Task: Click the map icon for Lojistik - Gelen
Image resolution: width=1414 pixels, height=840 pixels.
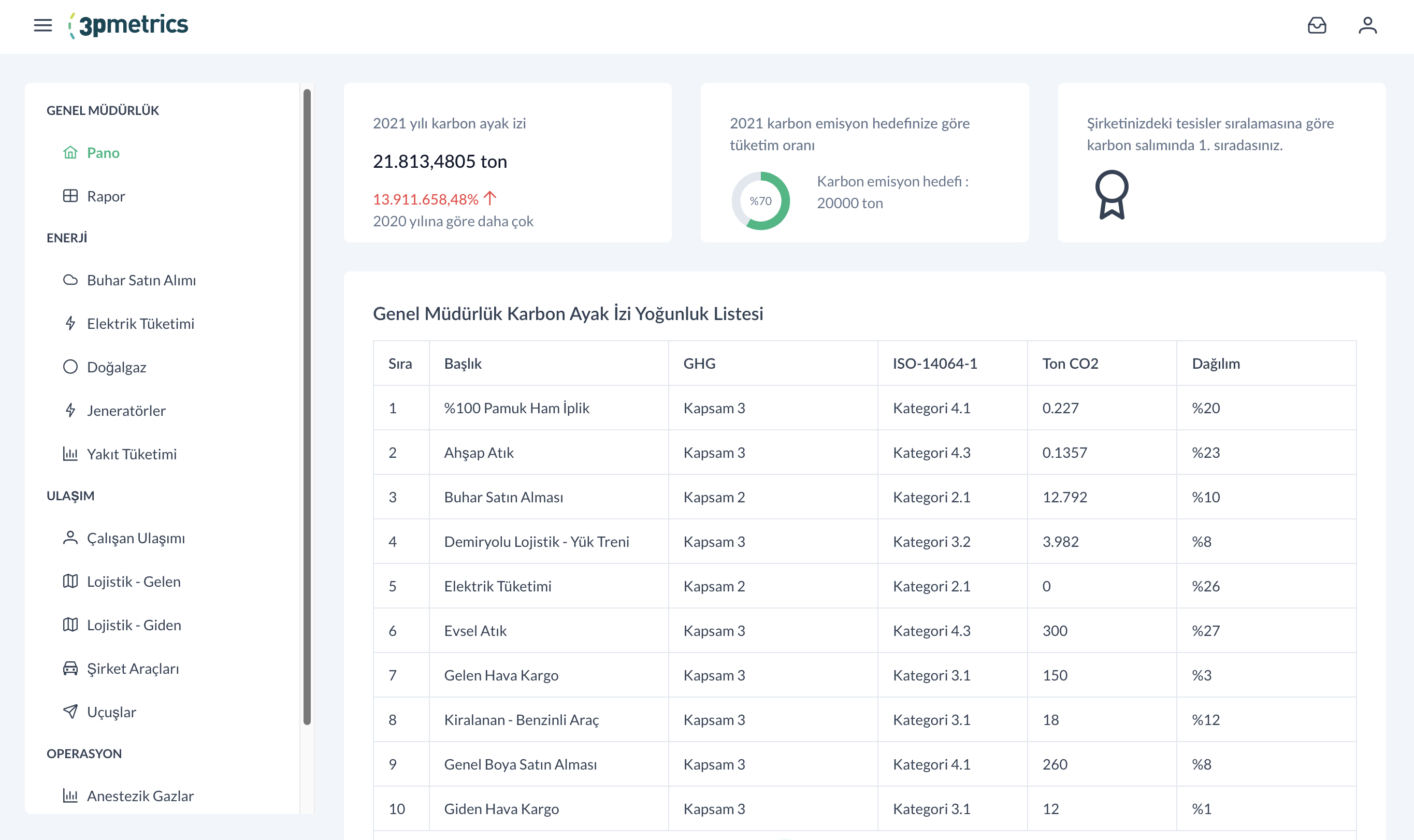Action: 70,582
